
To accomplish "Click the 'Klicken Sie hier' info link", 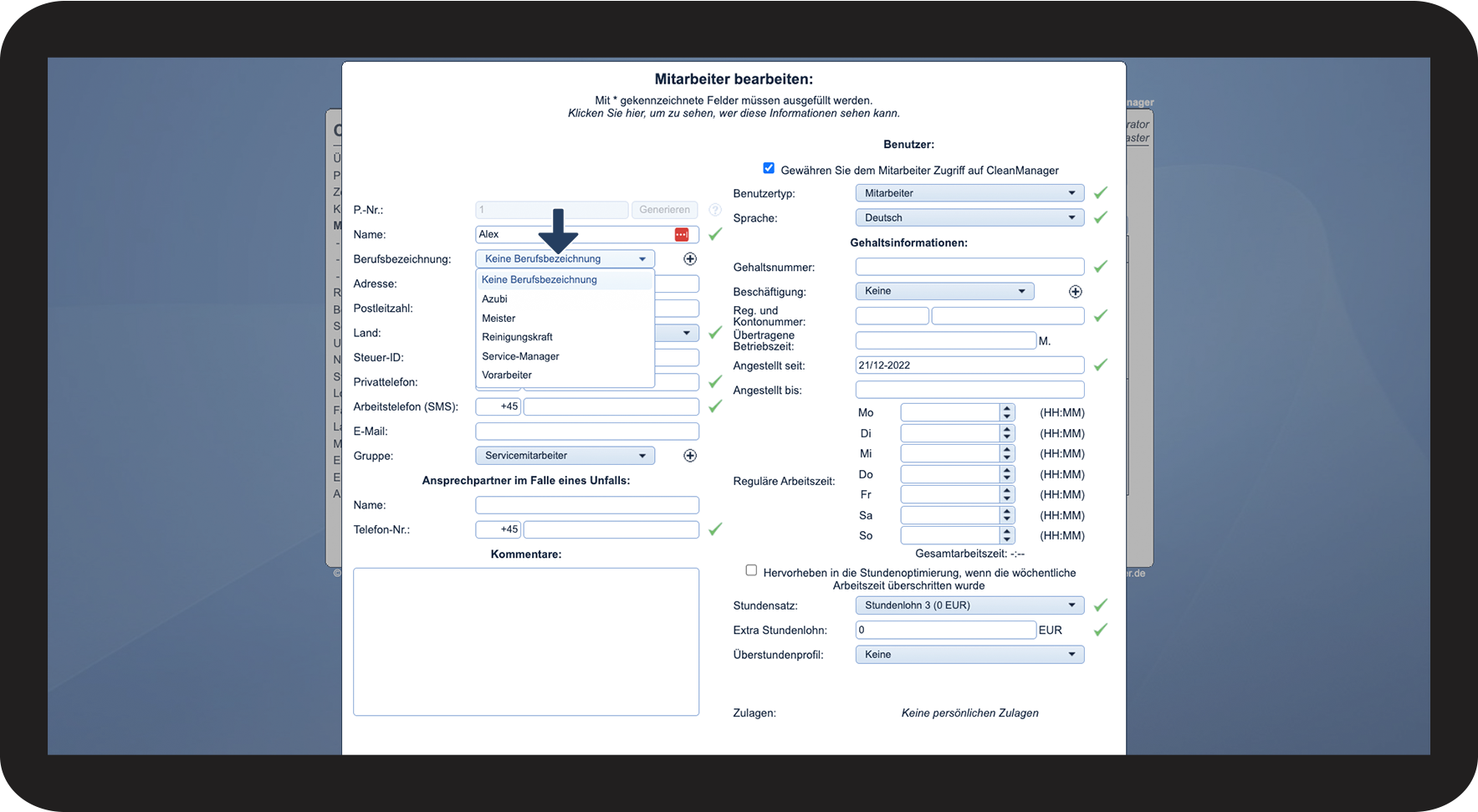I will coord(734,114).
